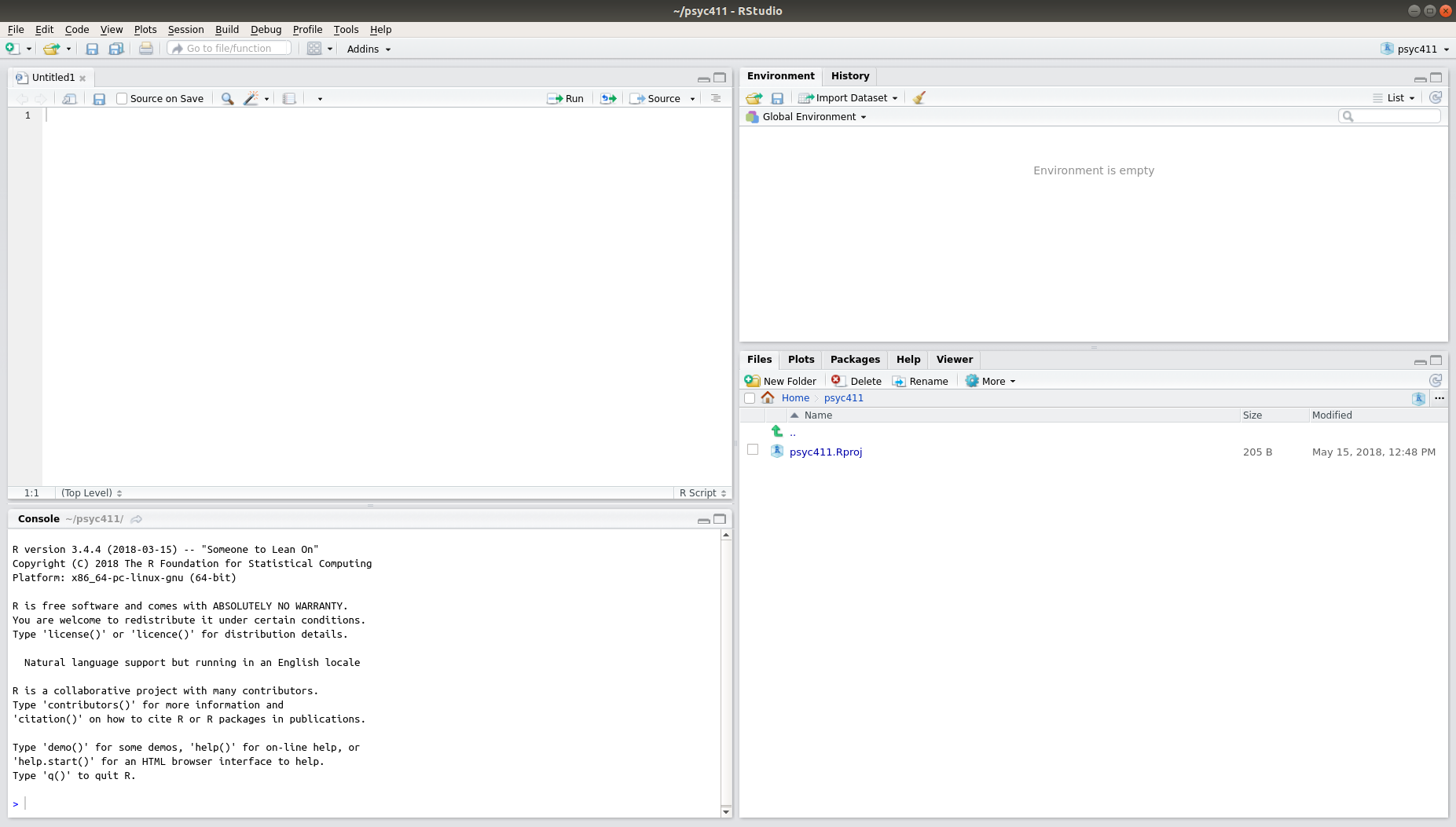The image size is (1456, 827).
Task: Switch to the Plots tab
Action: click(801, 360)
